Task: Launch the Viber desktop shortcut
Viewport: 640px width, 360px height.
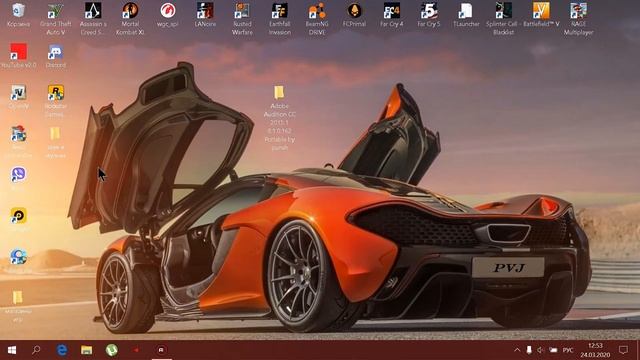Action: coord(18,174)
